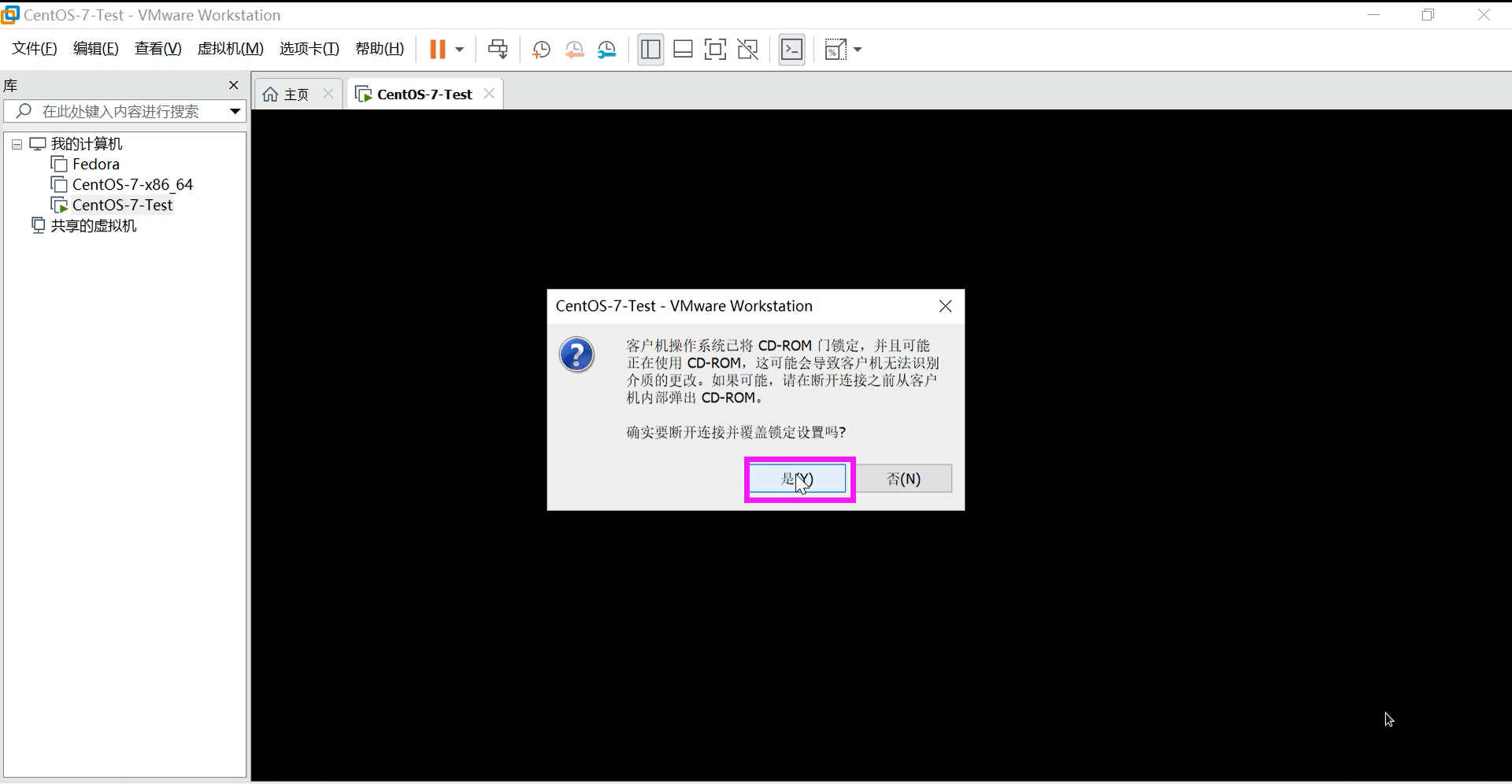The width and height of the screenshot is (1512, 784).
Task: Click the stretch guest display icon
Action: (835, 50)
